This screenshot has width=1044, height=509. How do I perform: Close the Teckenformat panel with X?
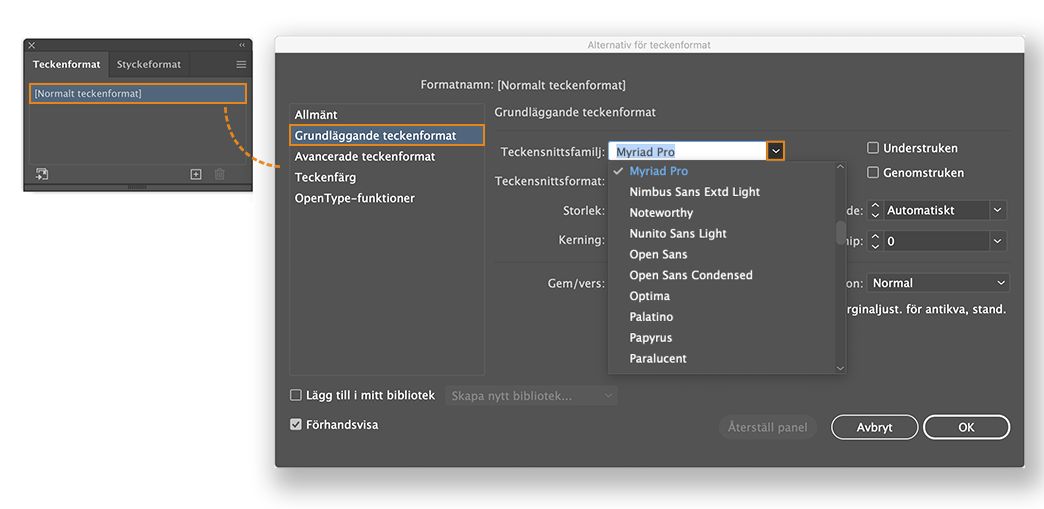coord(31,45)
